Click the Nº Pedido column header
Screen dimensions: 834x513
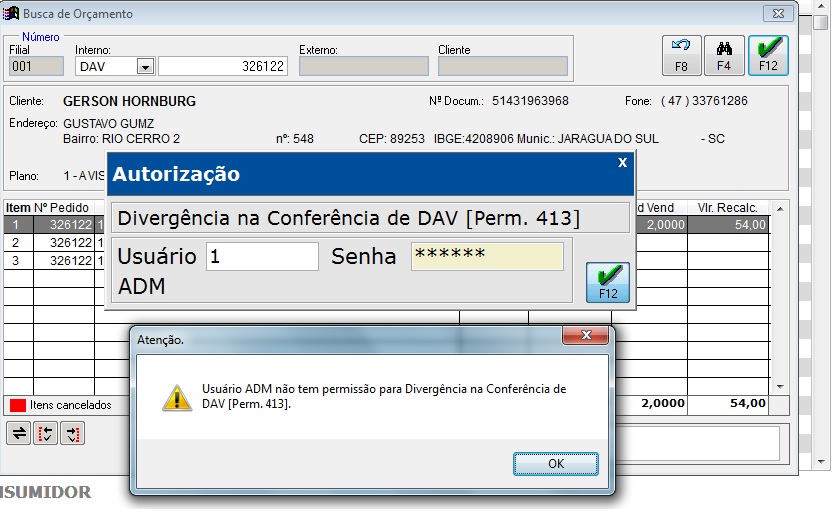click(x=61, y=208)
